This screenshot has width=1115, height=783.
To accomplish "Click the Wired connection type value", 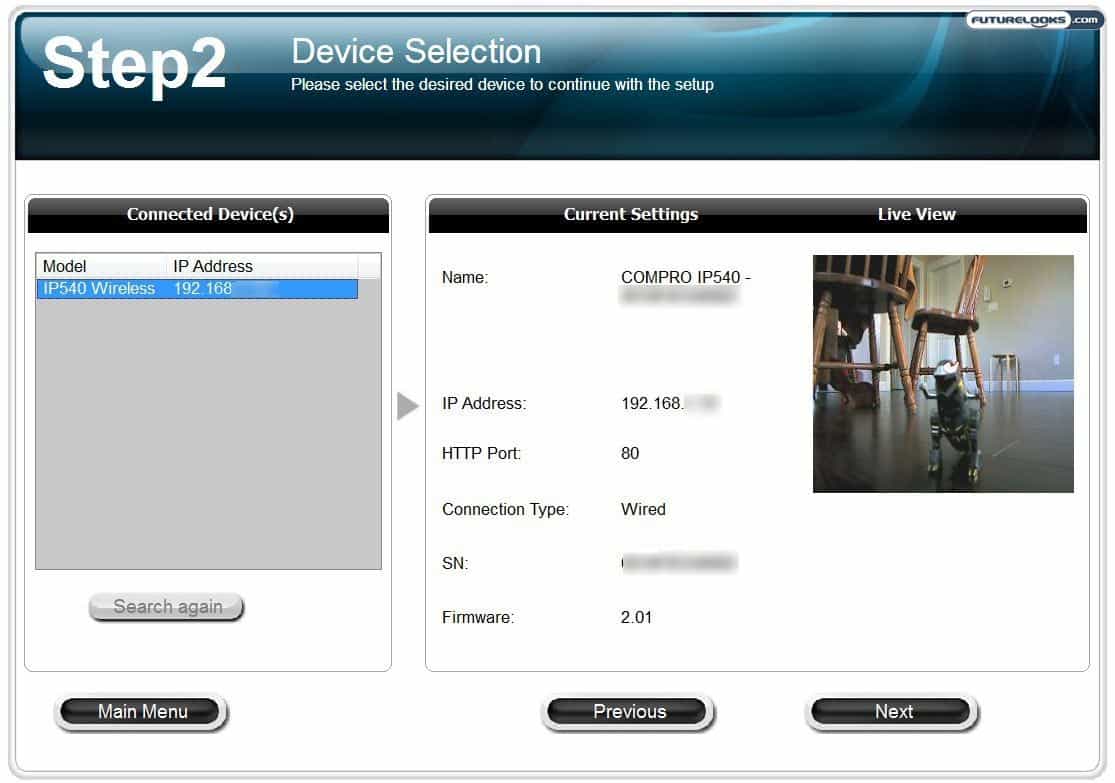I will click(643, 509).
